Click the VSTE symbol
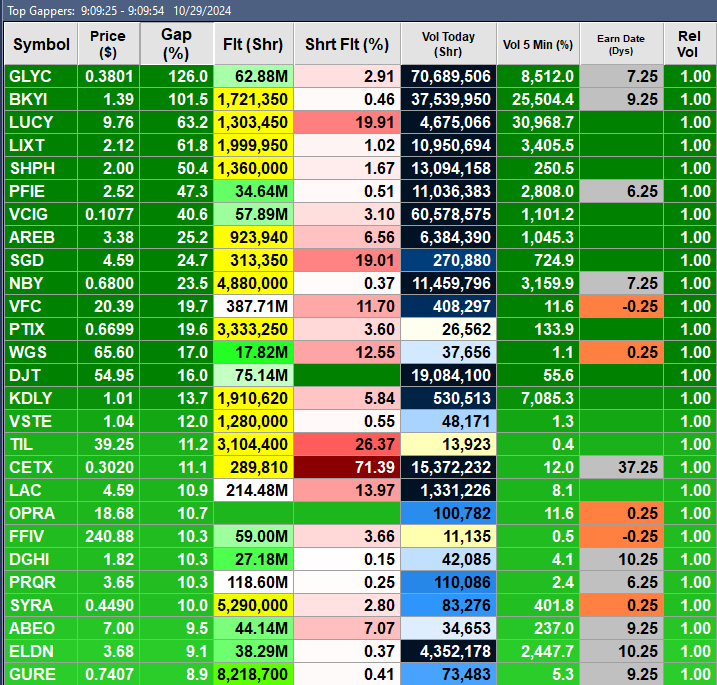 (x=41, y=421)
